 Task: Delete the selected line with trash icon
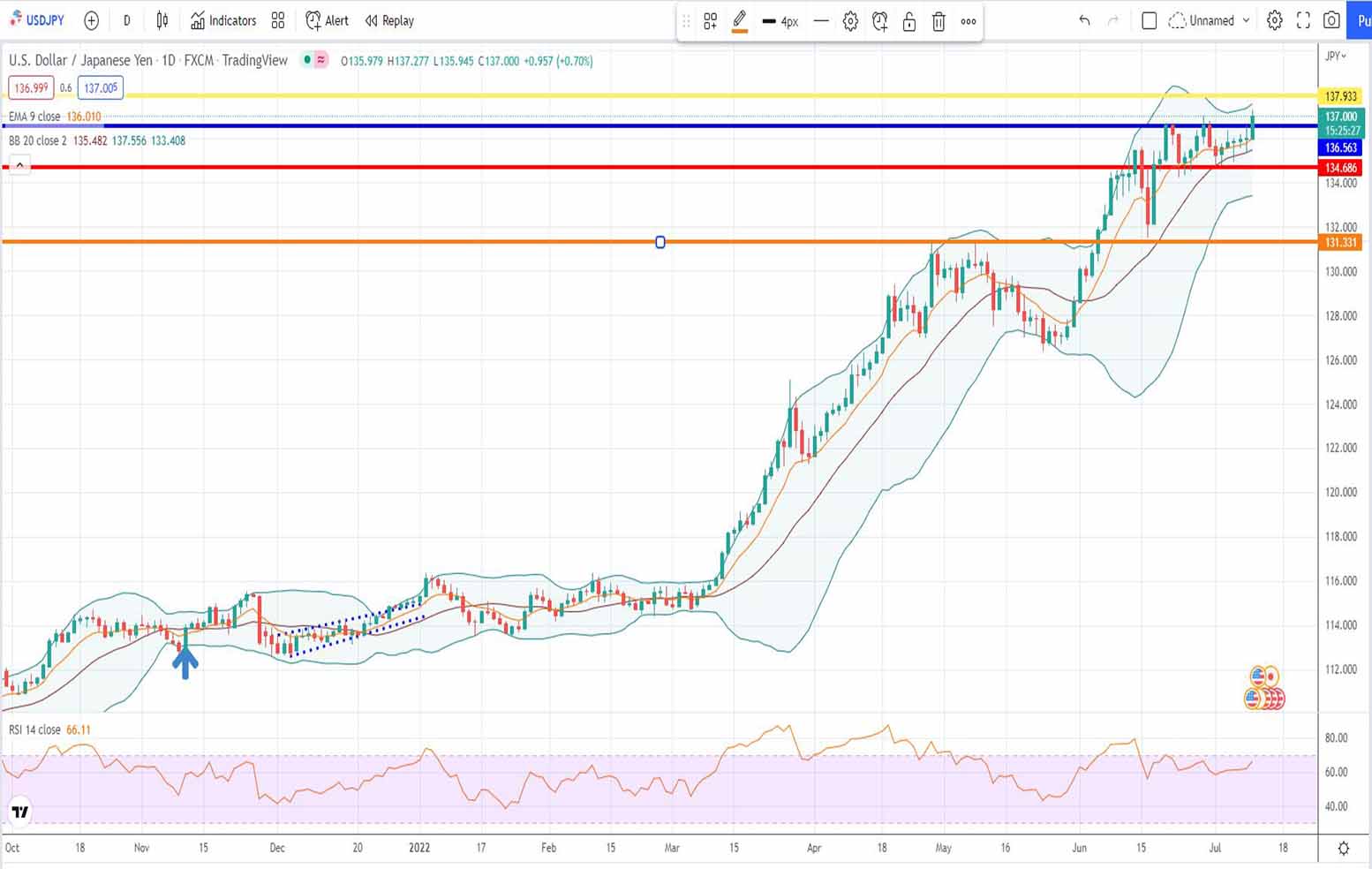[x=939, y=22]
